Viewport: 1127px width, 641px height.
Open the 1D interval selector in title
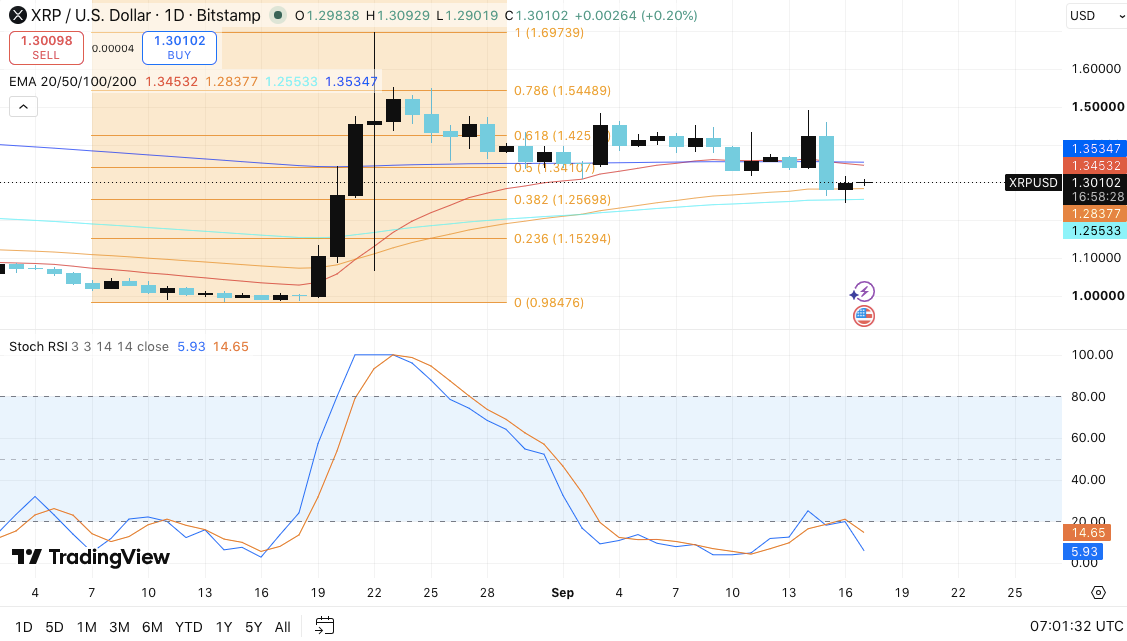pos(173,15)
